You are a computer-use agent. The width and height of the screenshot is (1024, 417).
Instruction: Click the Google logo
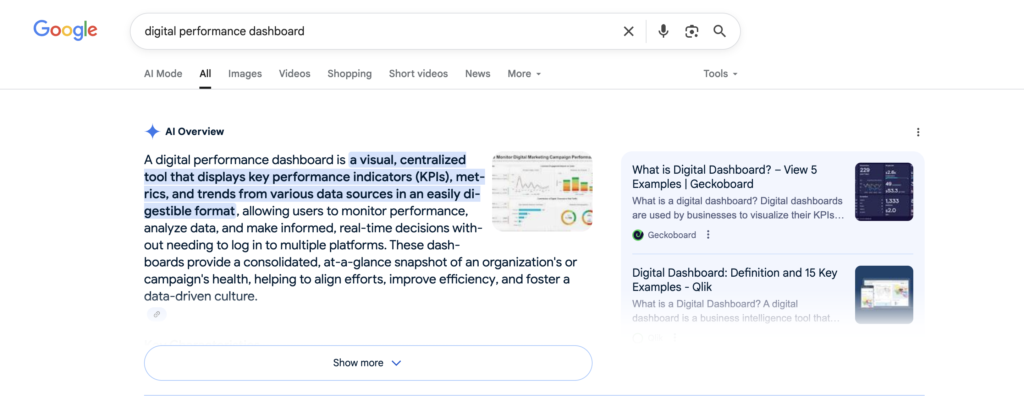click(65, 30)
